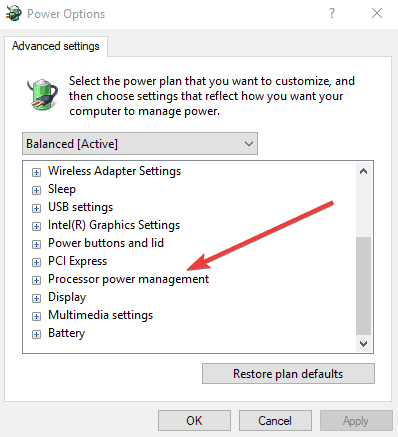This screenshot has width=398, height=437.
Task: Confirm changes with the OK button
Action: (194, 421)
